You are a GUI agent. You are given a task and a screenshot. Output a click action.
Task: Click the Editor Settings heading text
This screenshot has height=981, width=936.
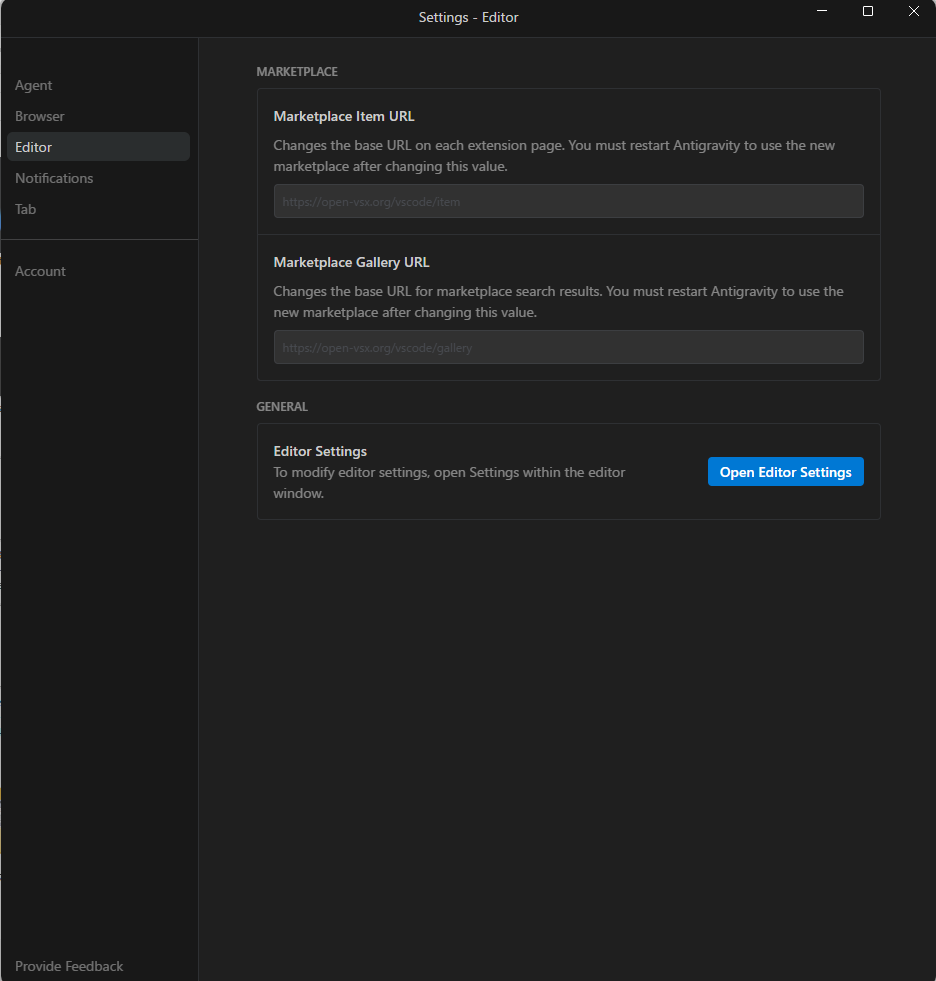click(320, 451)
